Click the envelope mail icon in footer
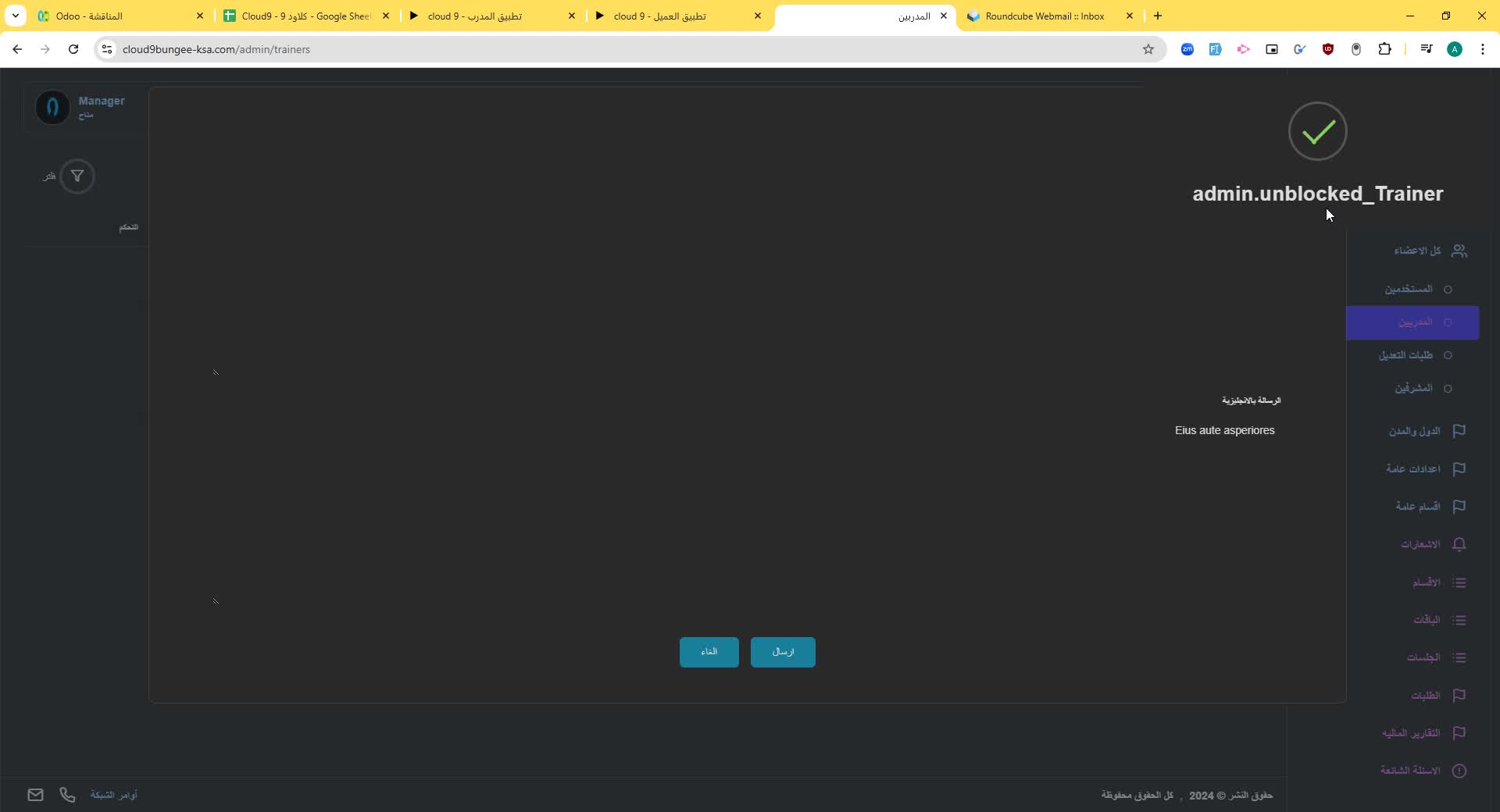Screen dimensions: 1500x812 click(x=35, y=795)
